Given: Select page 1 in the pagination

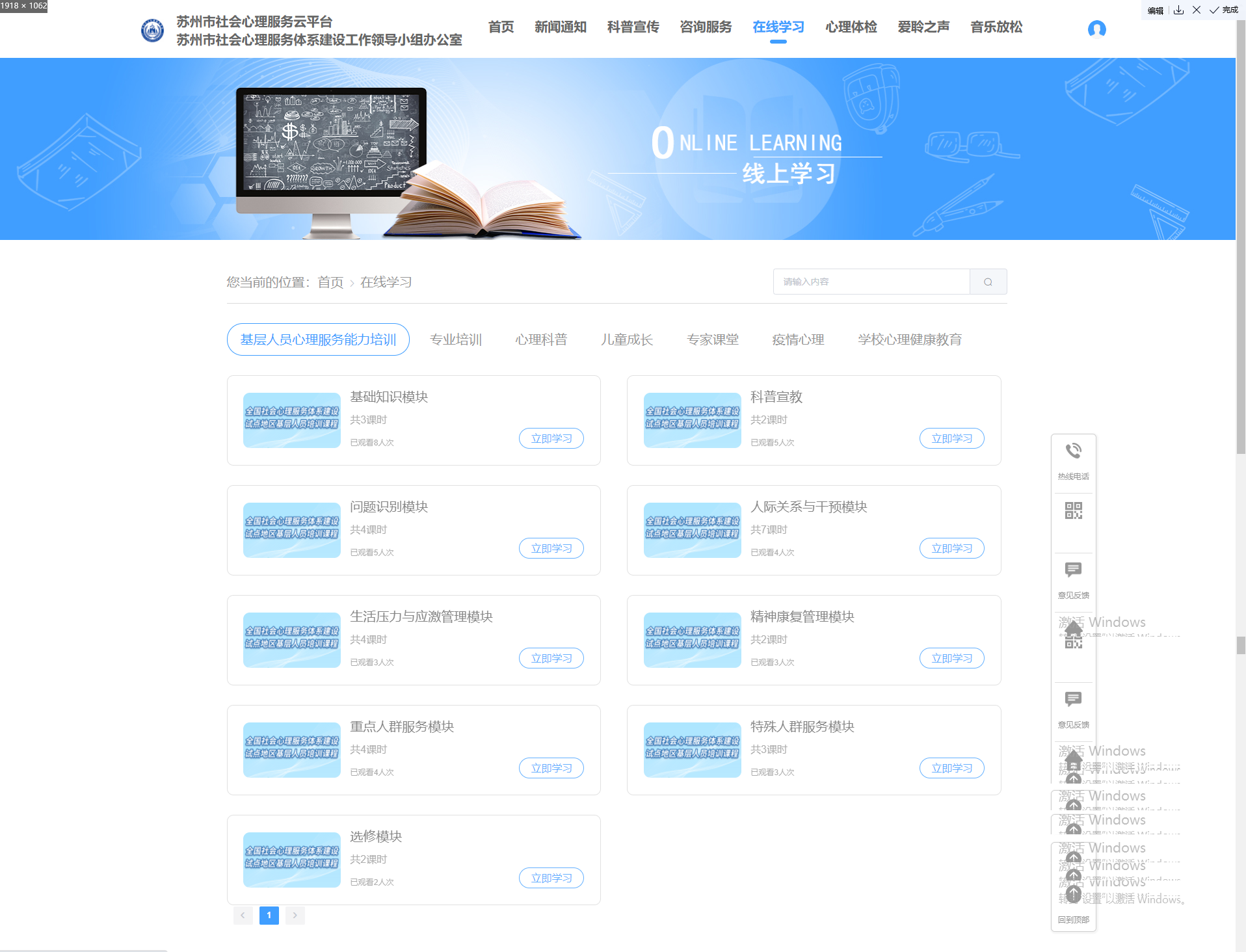Looking at the screenshot, I should coord(269,915).
